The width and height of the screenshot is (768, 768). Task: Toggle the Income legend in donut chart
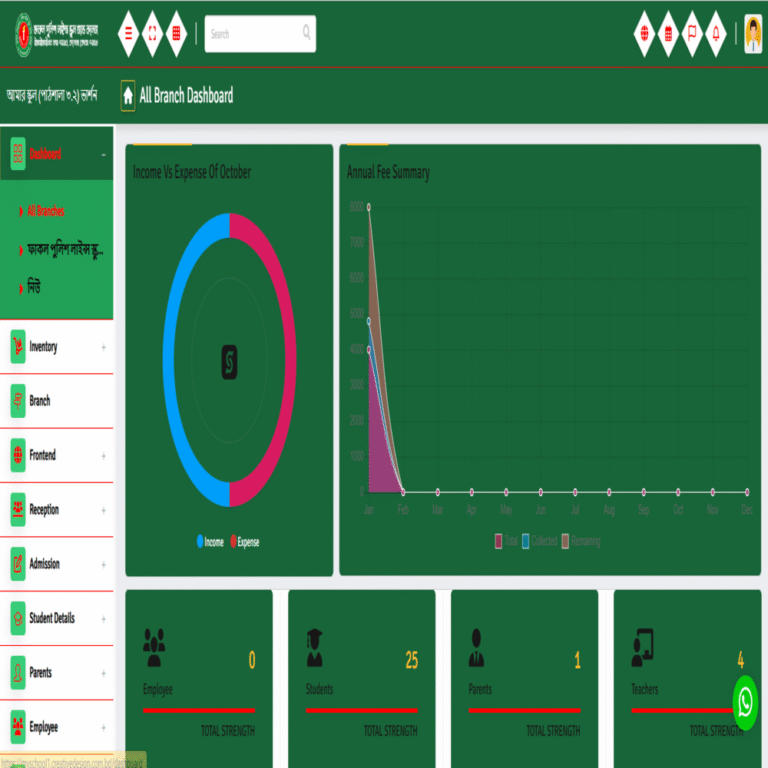211,542
